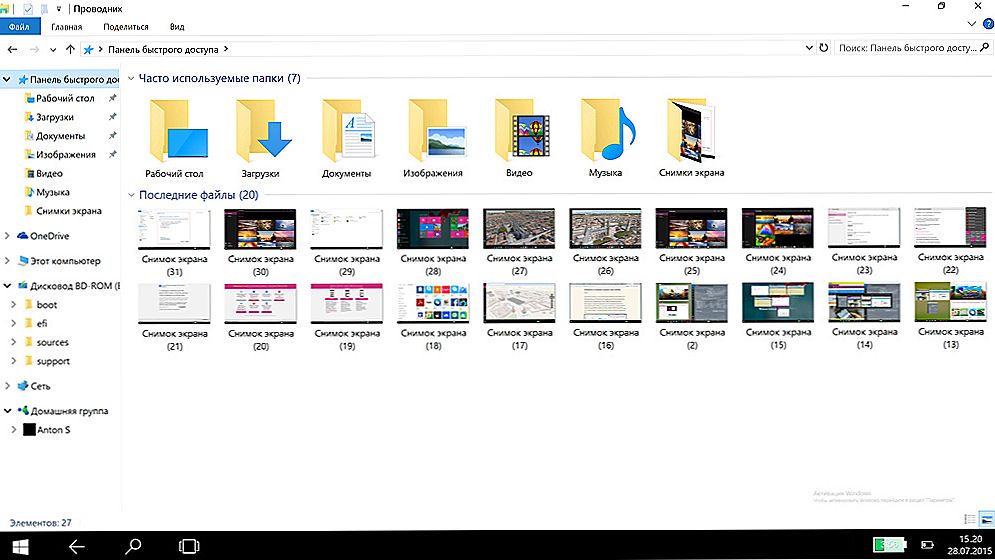995x560 pixels.
Task: Click the back navigation arrow
Action: click(12, 49)
